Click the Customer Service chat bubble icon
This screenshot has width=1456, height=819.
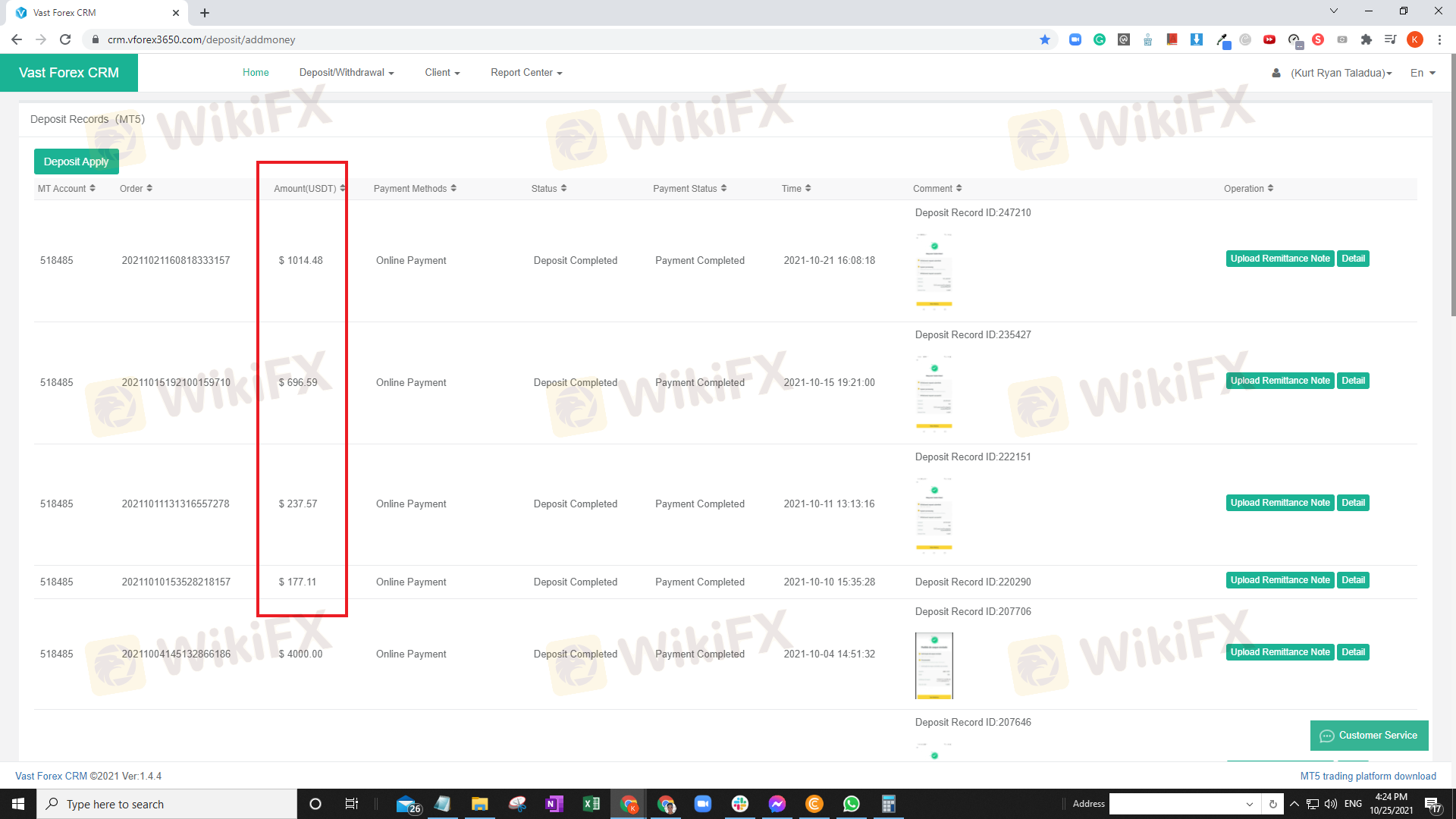click(1326, 736)
